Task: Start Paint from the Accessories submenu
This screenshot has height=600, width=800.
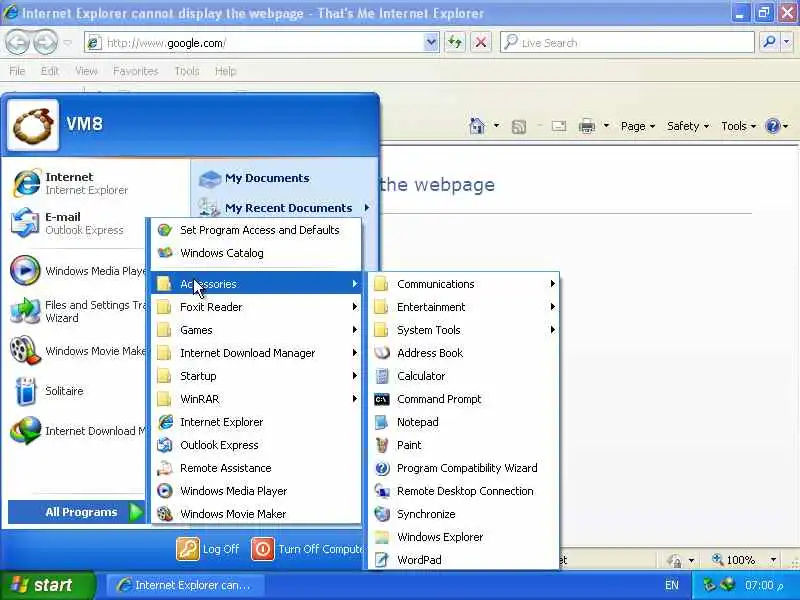Action: coord(463,445)
